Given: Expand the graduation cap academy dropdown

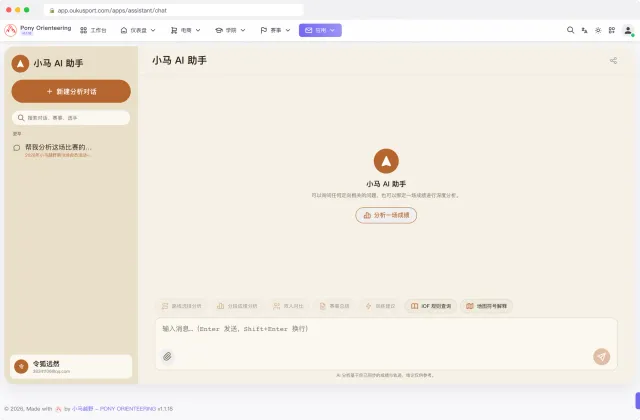Looking at the screenshot, I should pos(230,30).
